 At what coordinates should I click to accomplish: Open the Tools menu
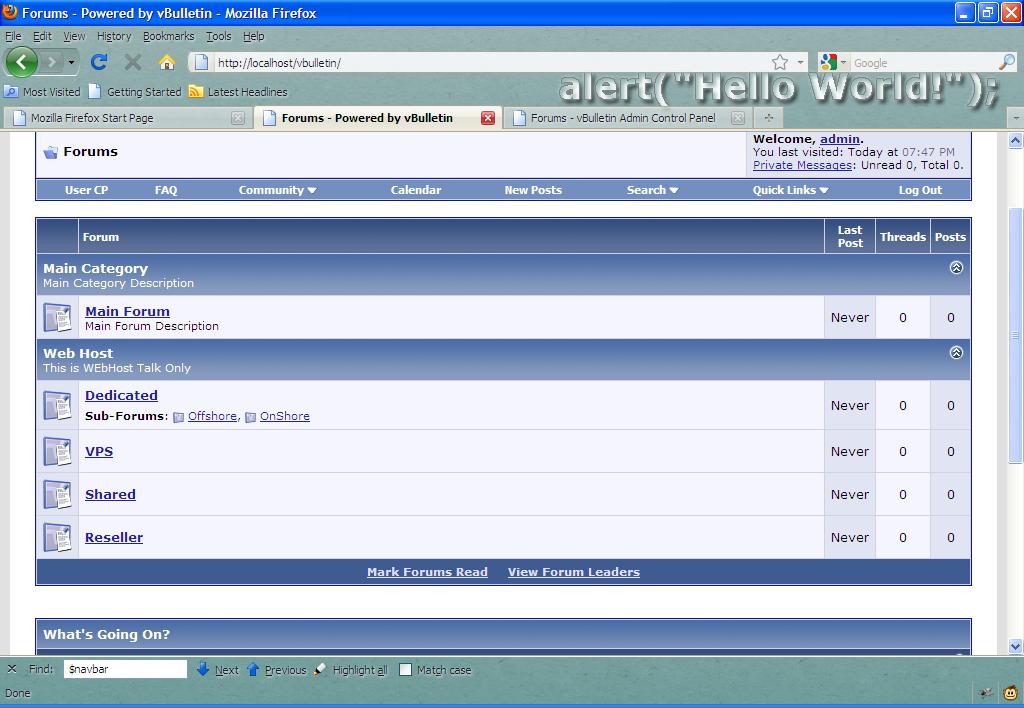(x=219, y=36)
